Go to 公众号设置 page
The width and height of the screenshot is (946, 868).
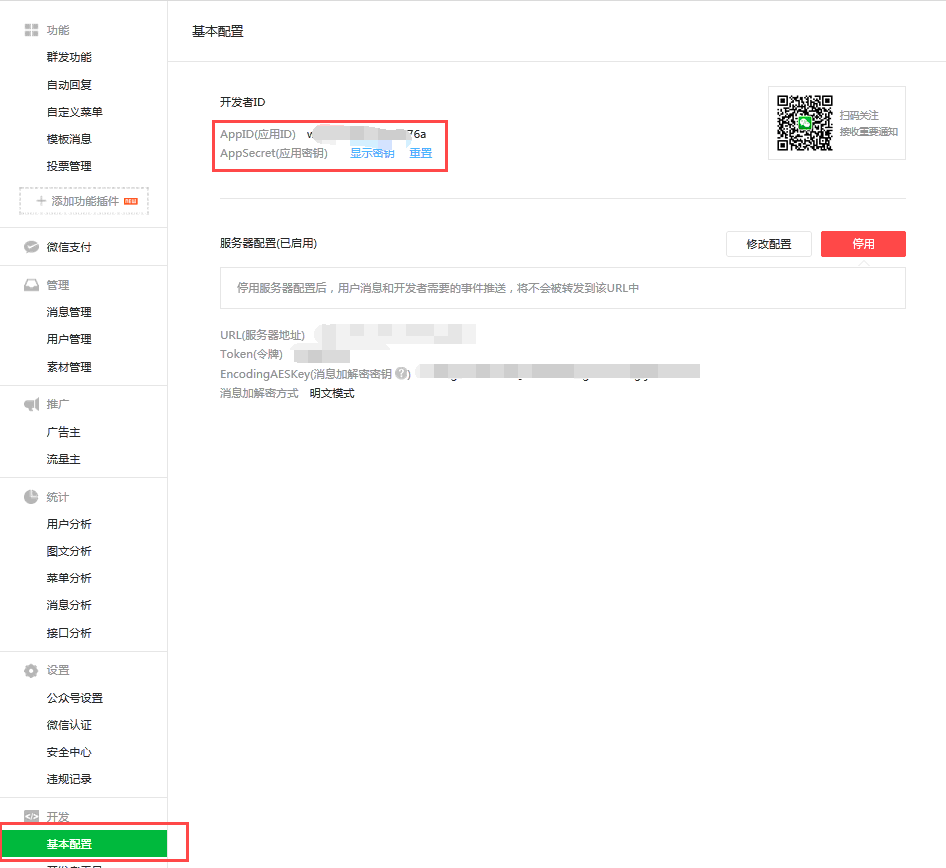click(x=75, y=698)
